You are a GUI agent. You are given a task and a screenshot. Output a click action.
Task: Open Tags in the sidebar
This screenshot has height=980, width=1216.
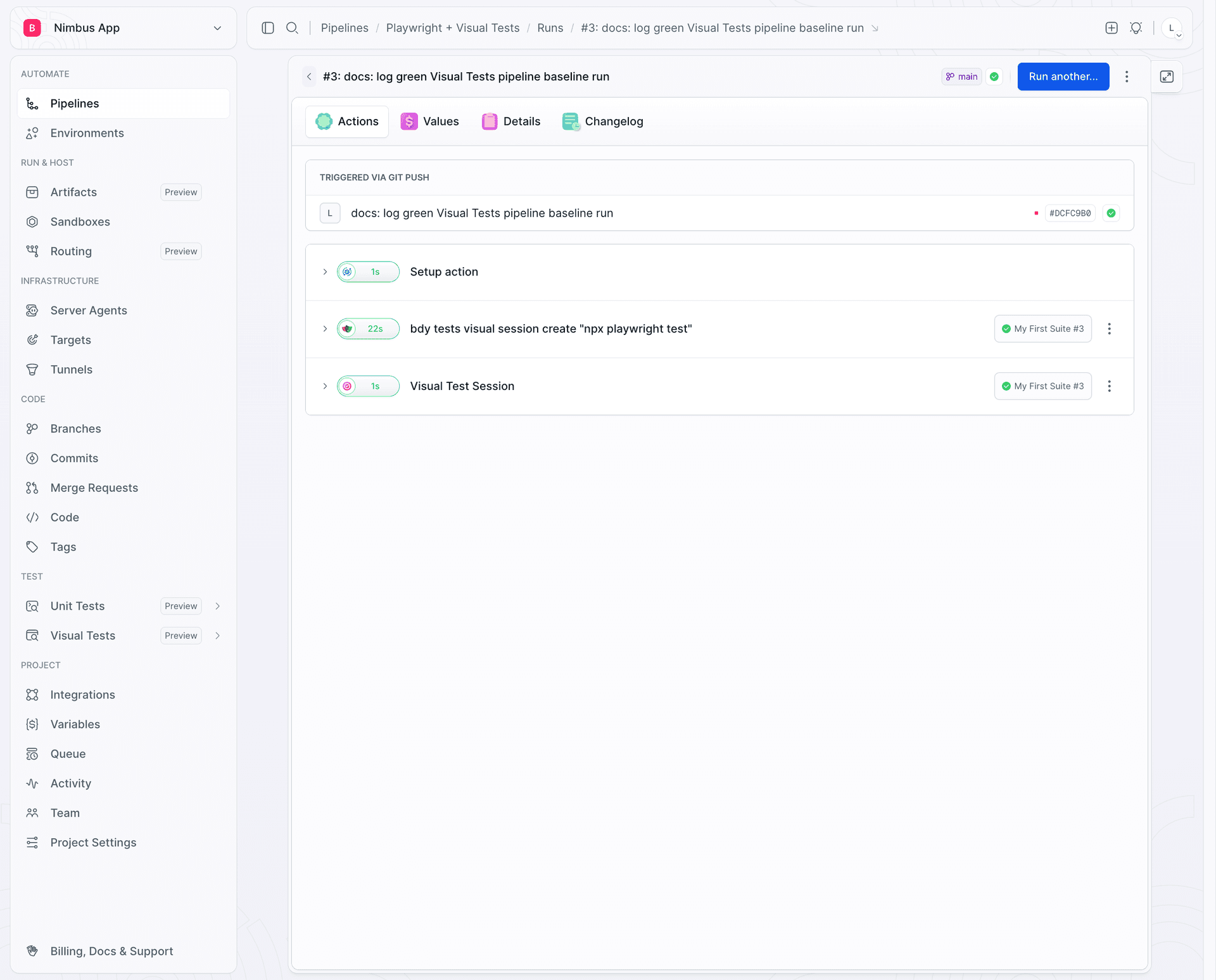tap(123, 546)
